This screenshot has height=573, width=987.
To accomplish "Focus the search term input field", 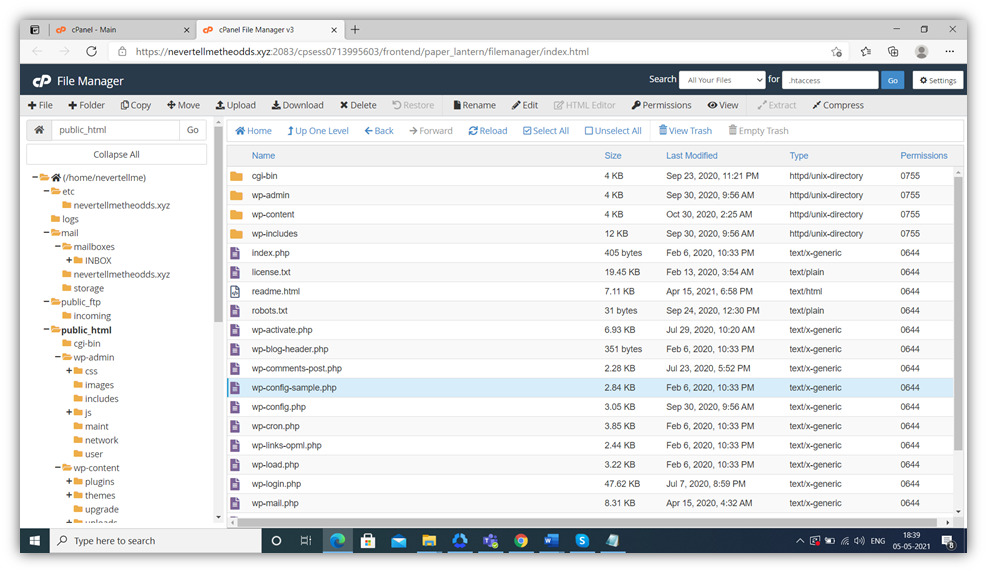I will pyautogui.click(x=830, y=80).
